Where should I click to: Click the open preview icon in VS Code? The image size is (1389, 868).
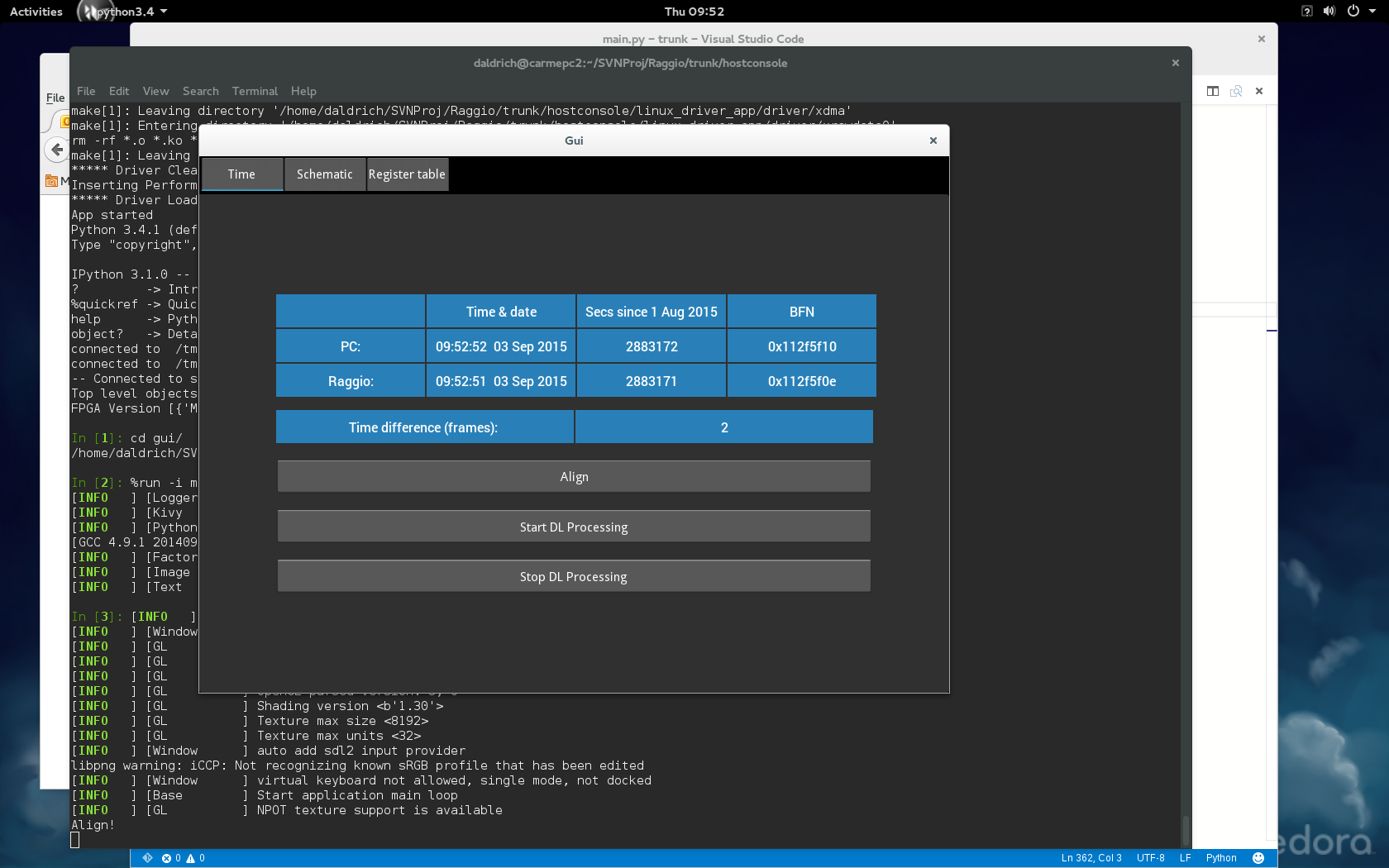click(1236, 91)
